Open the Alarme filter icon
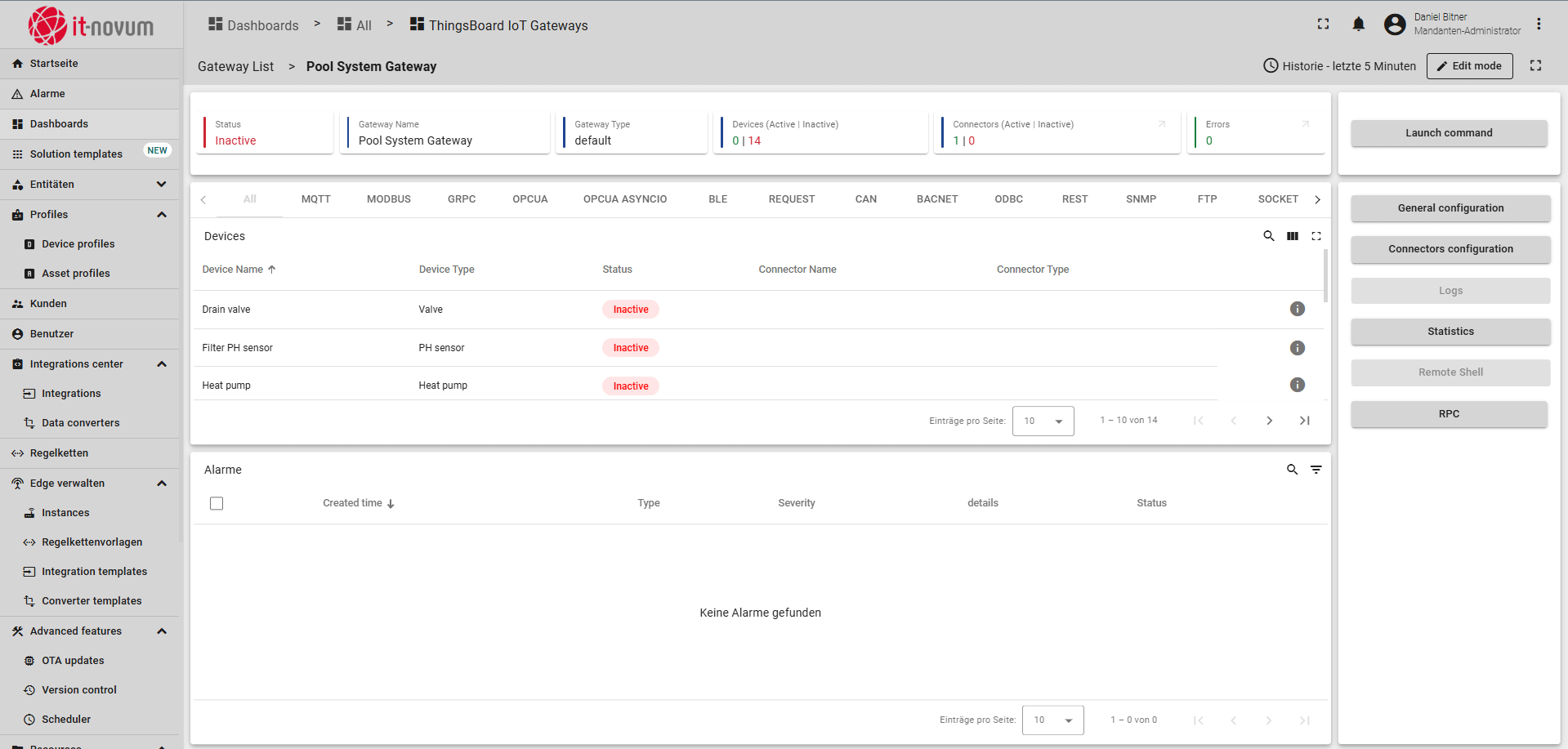 1316,470
